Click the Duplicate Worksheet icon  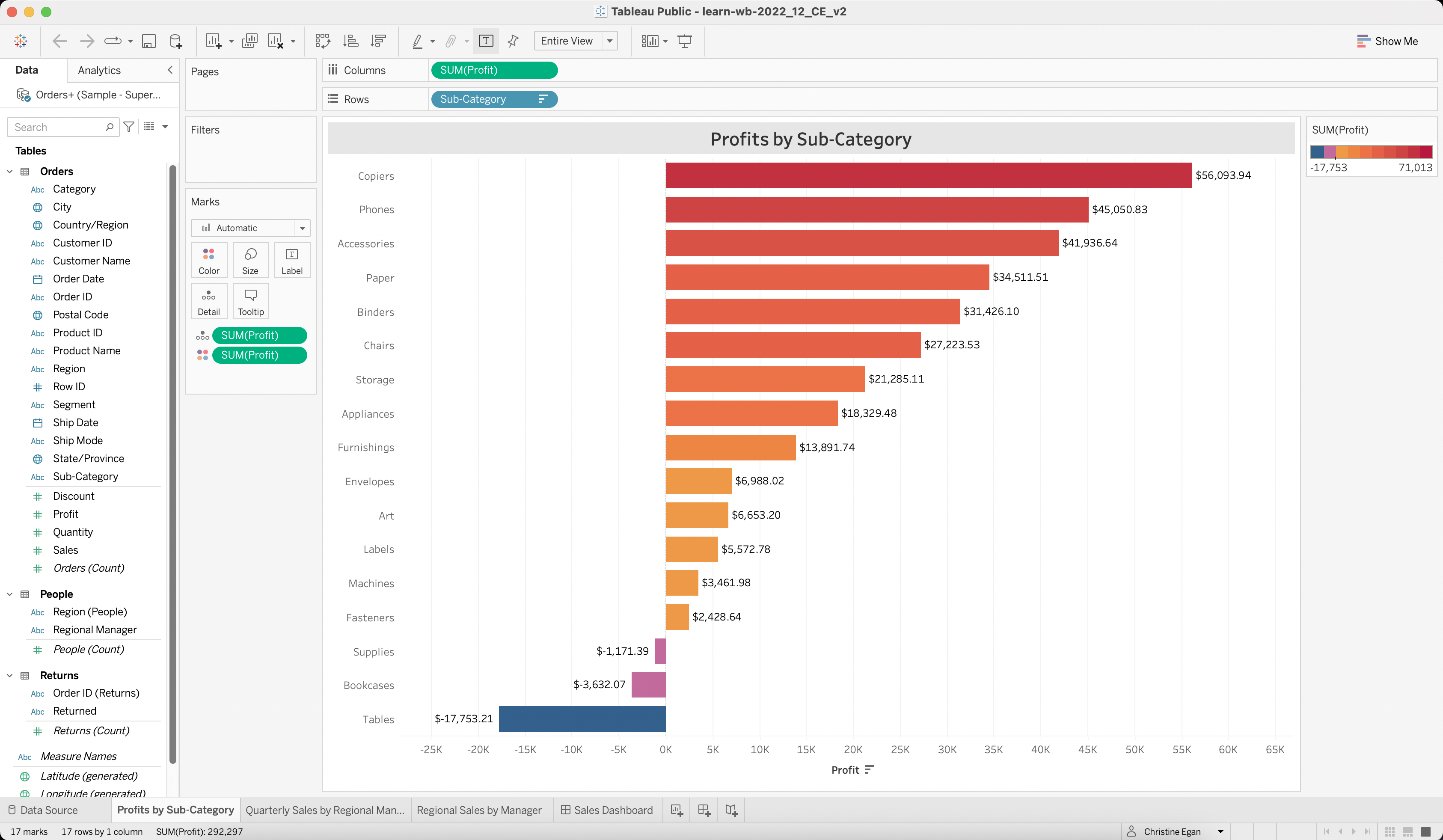pos(249,41)
